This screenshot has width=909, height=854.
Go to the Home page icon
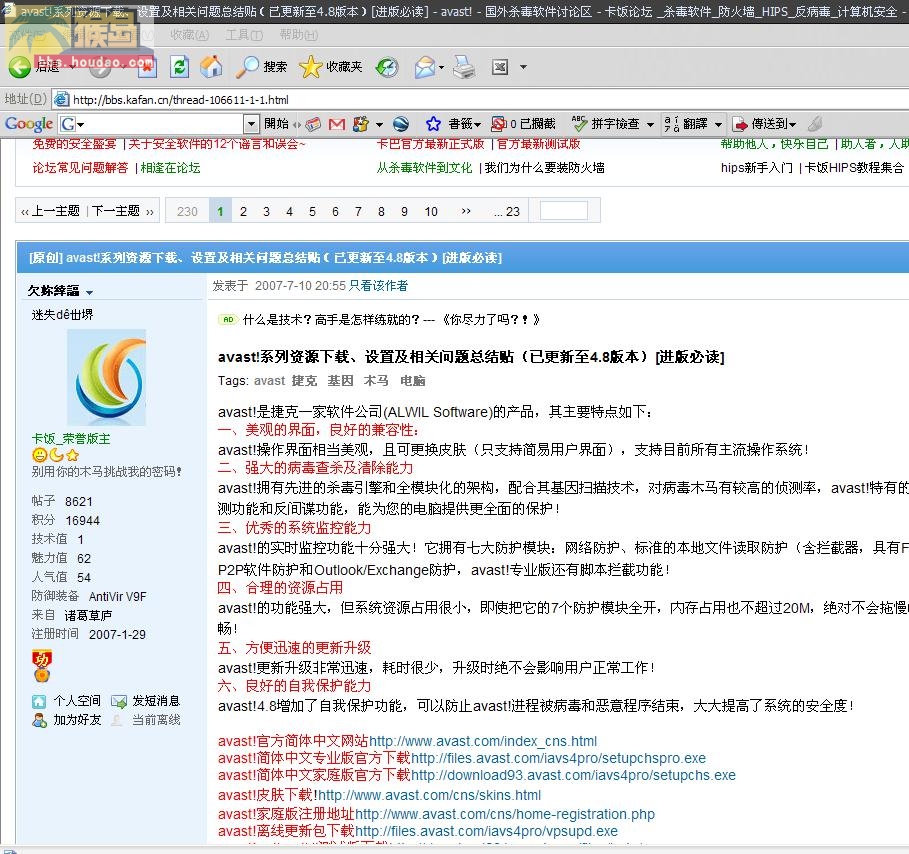pos(211,67)
